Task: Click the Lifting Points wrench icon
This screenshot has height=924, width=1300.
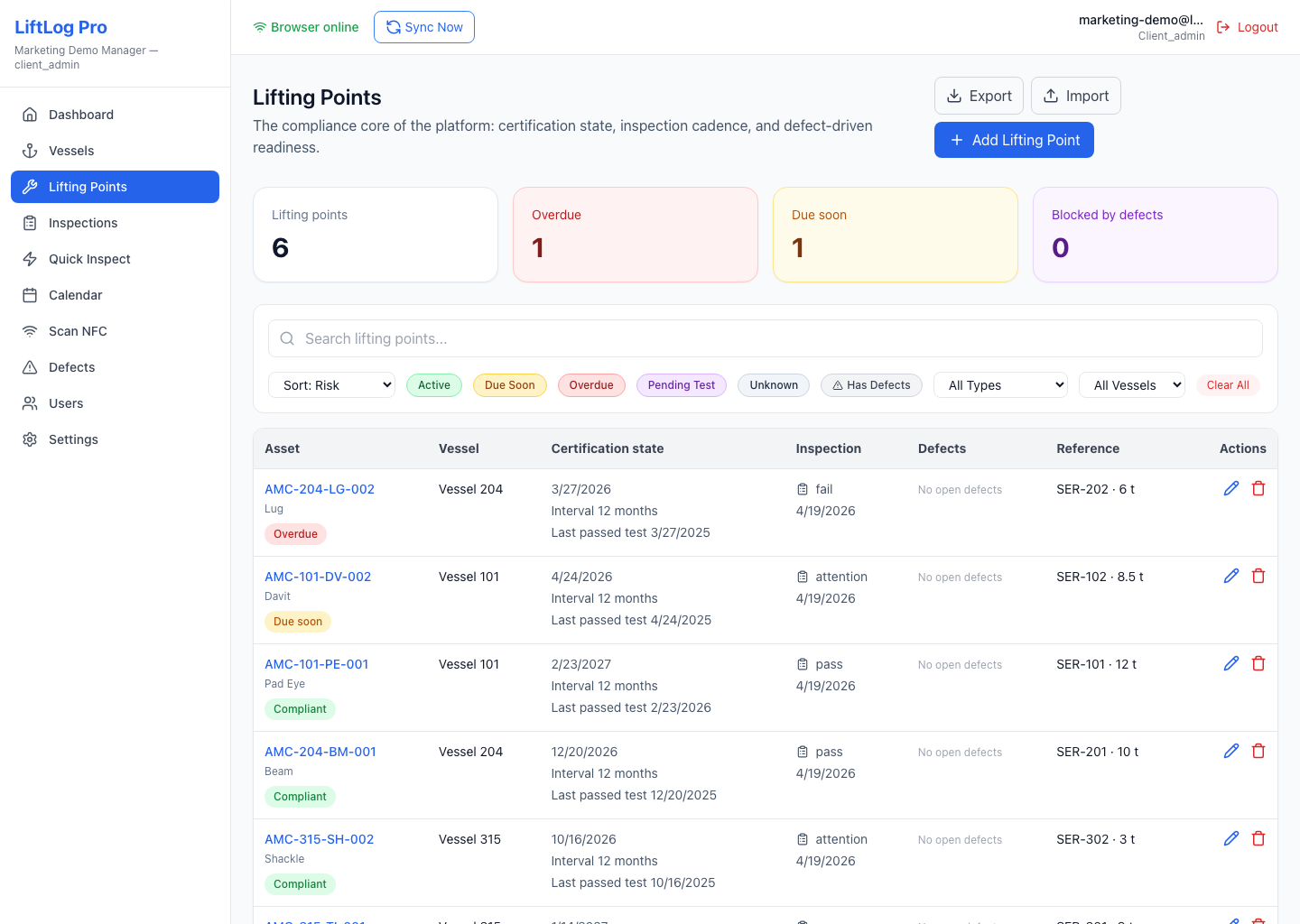Action: (x=30, y=187)
